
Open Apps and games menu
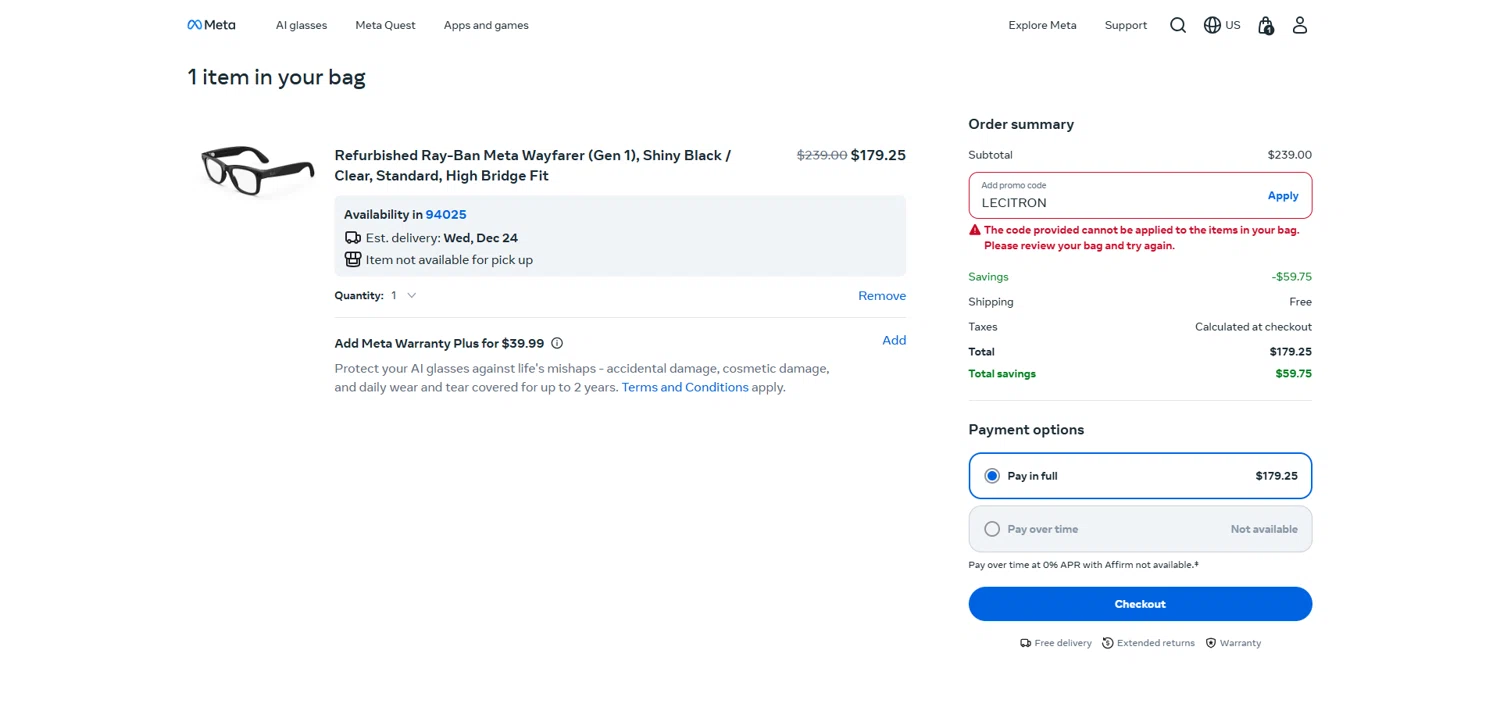pos(486,25)
